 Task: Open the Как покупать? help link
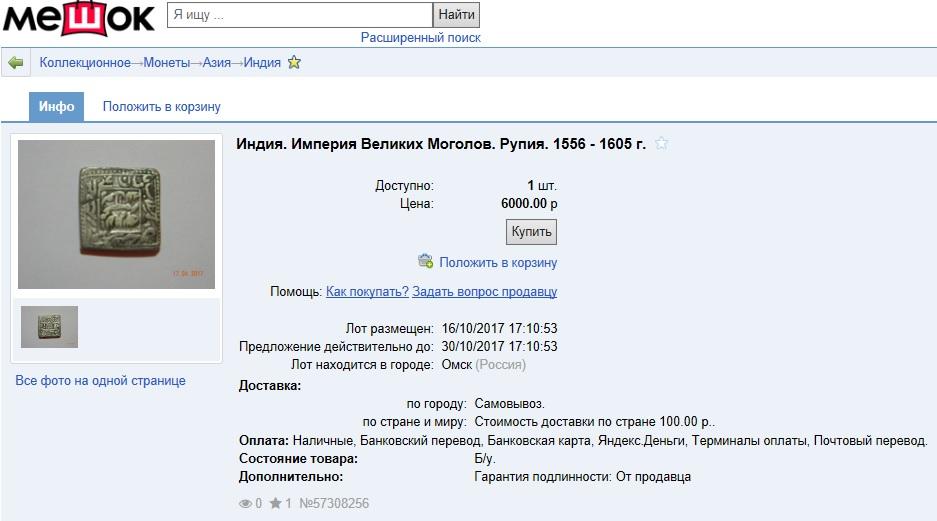pyautogui.click(x=367, y=292)
